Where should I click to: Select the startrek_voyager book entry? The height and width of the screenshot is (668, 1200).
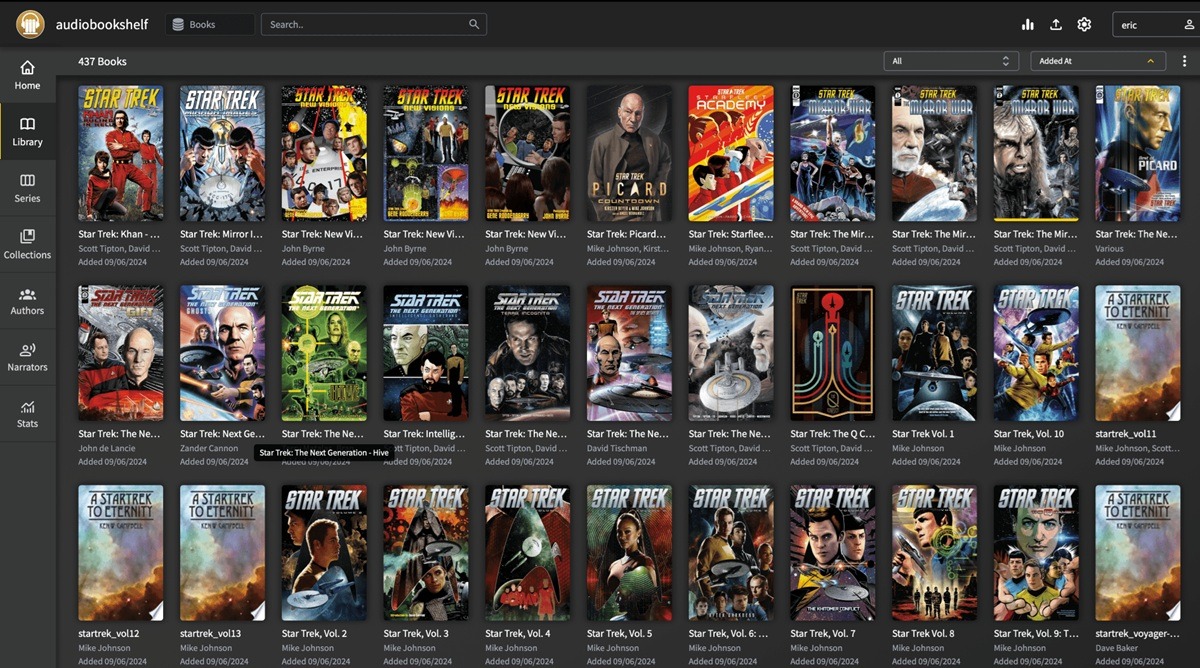pos(1137,552)
